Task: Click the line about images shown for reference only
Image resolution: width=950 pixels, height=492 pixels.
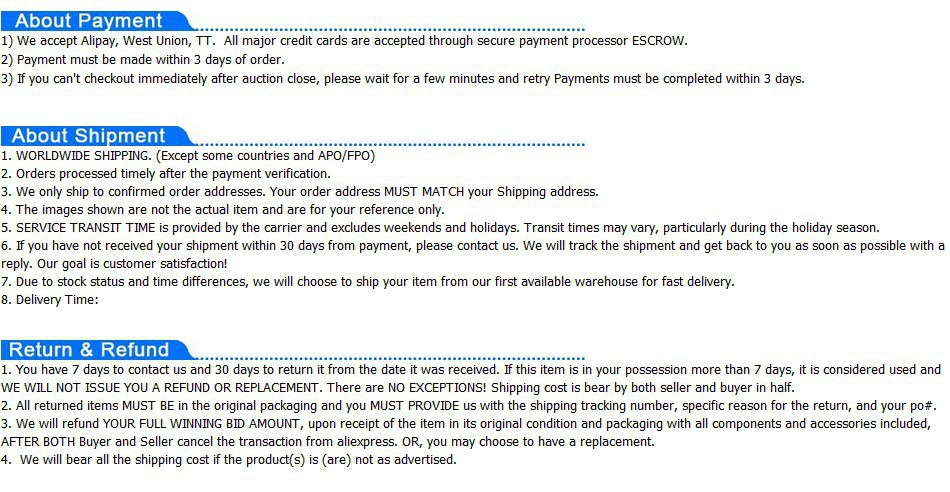Action: tap(222, 210)
